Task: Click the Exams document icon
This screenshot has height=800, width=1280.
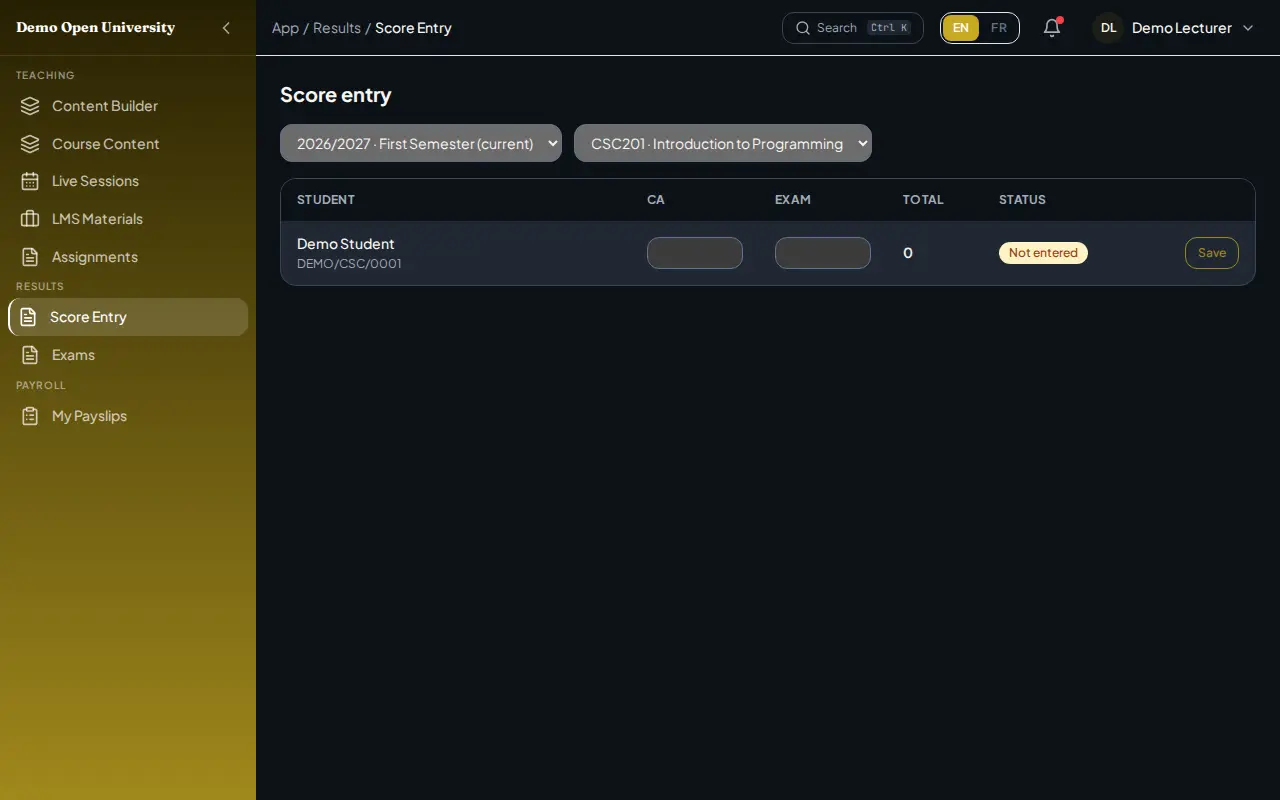Action: pos(30,355)
